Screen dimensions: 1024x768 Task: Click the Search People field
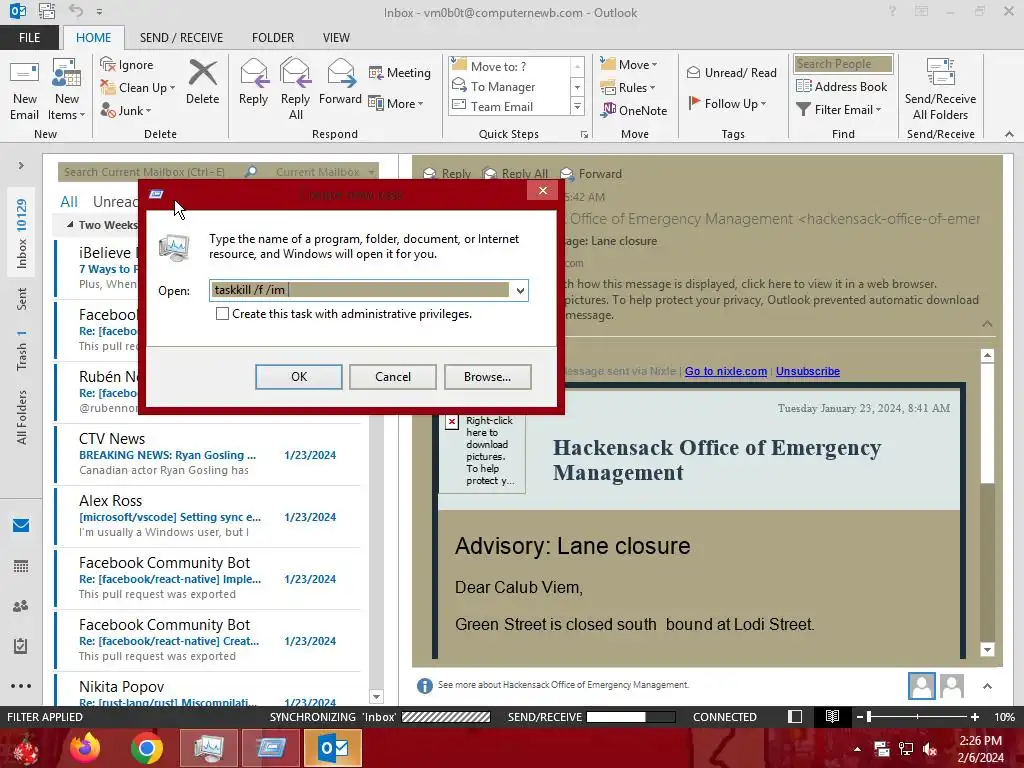(x=842, y=63)
